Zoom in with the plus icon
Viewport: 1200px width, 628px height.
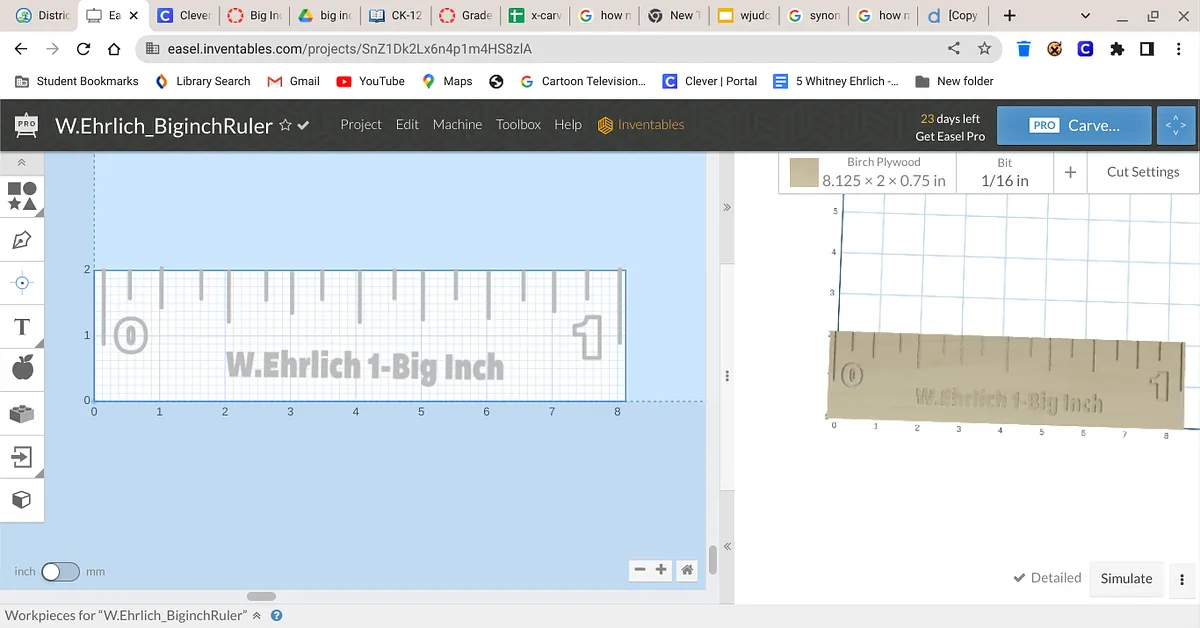(661, 570)
